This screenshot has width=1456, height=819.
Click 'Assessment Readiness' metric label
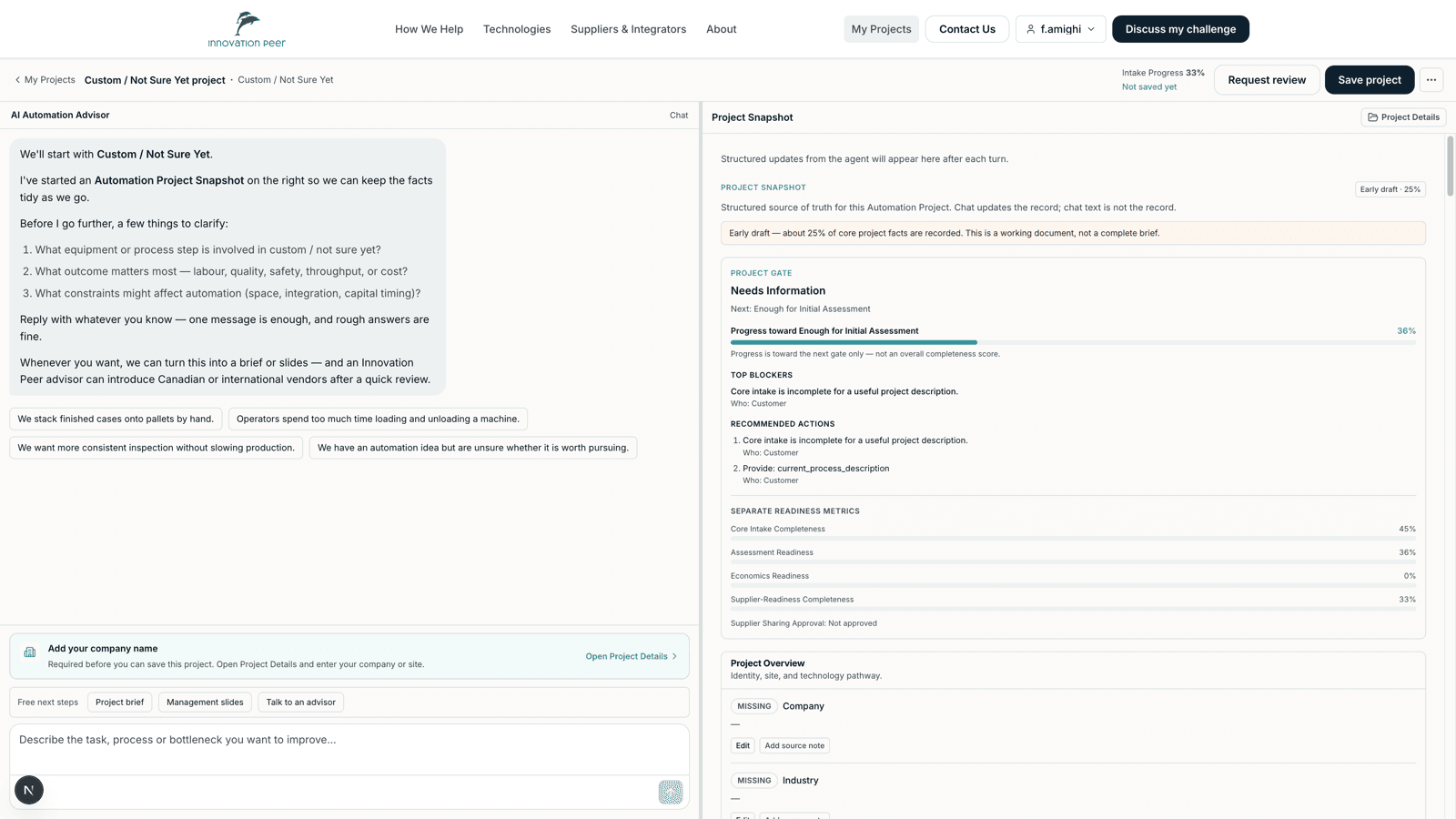772,552
